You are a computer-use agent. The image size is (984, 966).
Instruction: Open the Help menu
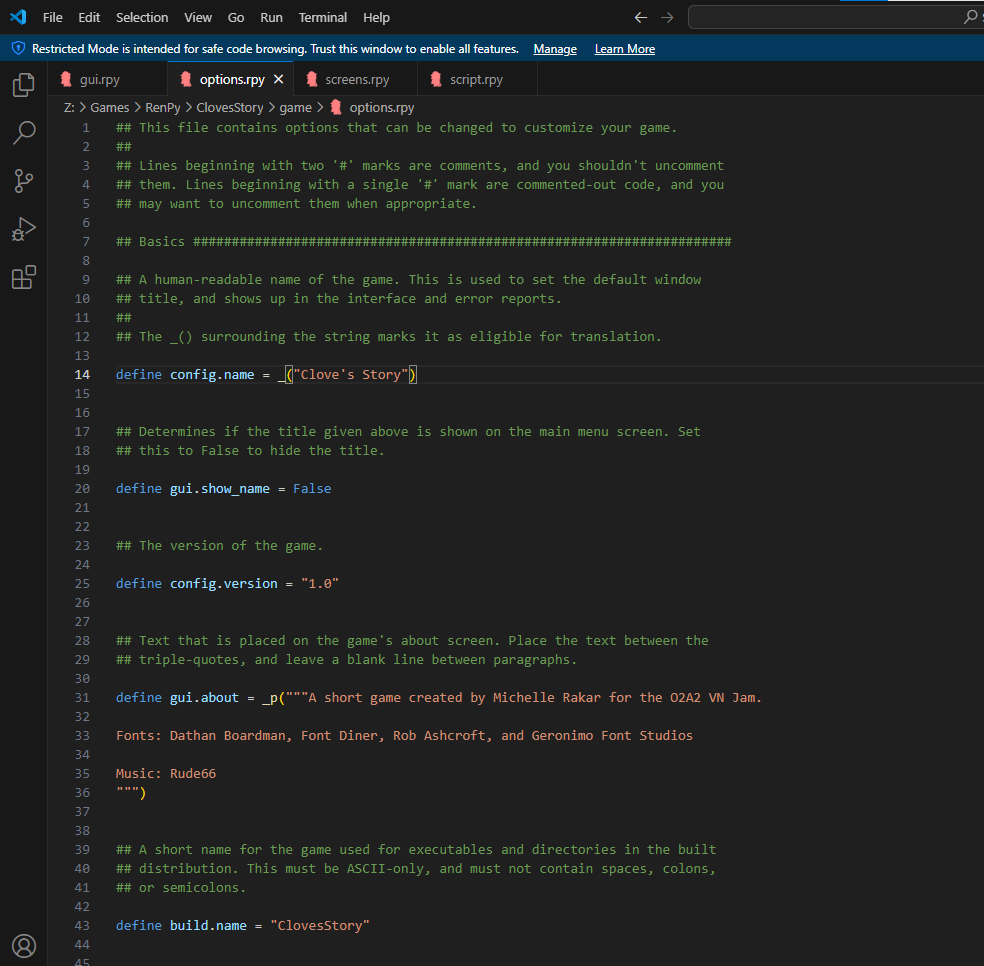click(376, 18)
